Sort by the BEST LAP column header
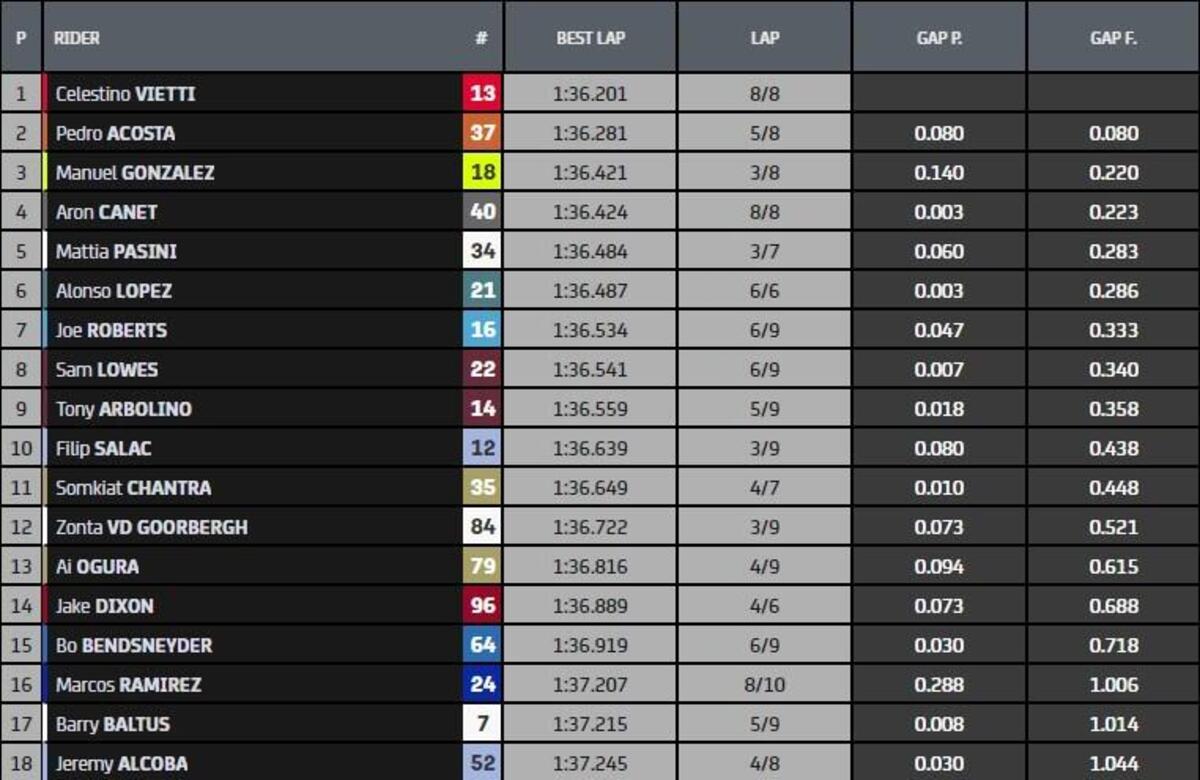Viewport: 1200px width, 780px height. coord(590,38)
